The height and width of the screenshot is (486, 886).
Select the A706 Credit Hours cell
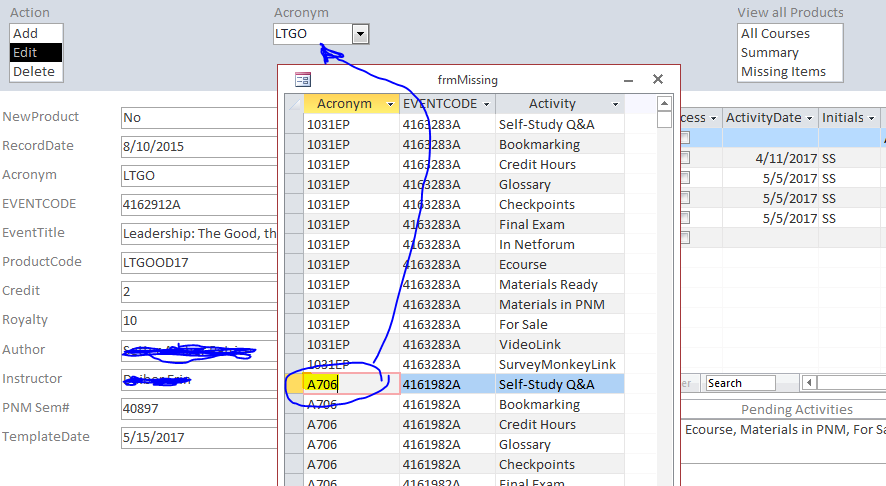560,424
